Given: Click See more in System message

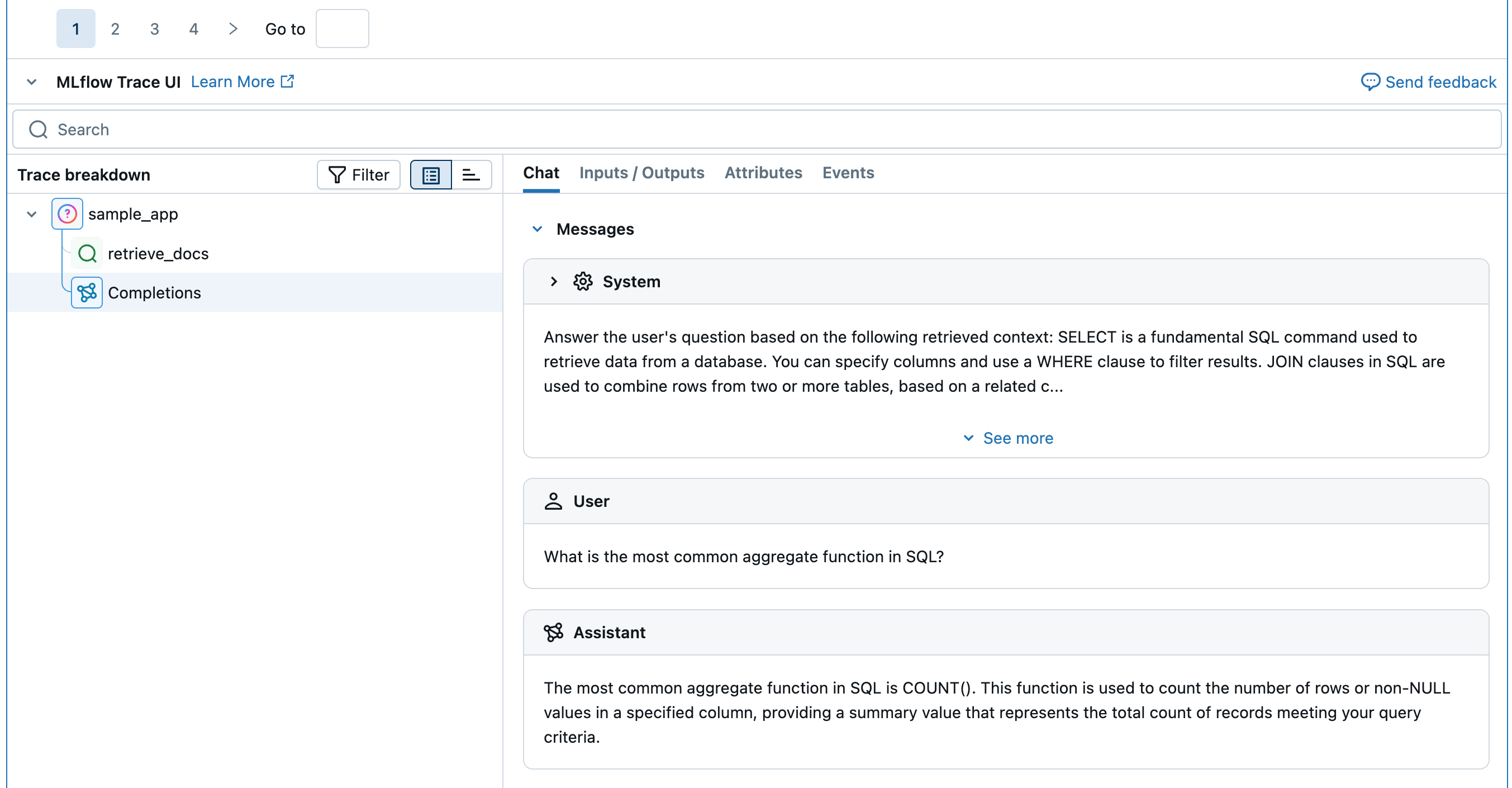Looking at the screenshot, I should click(x=1008, y=438).
